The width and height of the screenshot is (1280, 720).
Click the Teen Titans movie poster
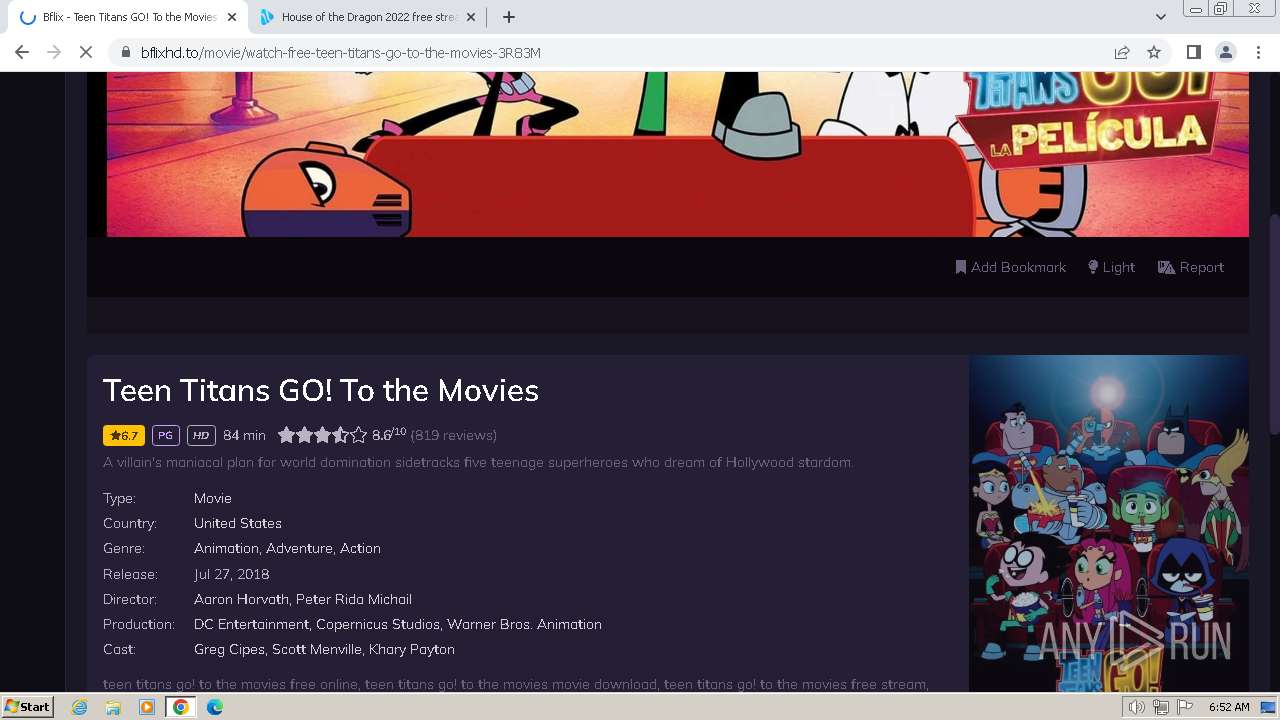click(x=1108, y=524)
